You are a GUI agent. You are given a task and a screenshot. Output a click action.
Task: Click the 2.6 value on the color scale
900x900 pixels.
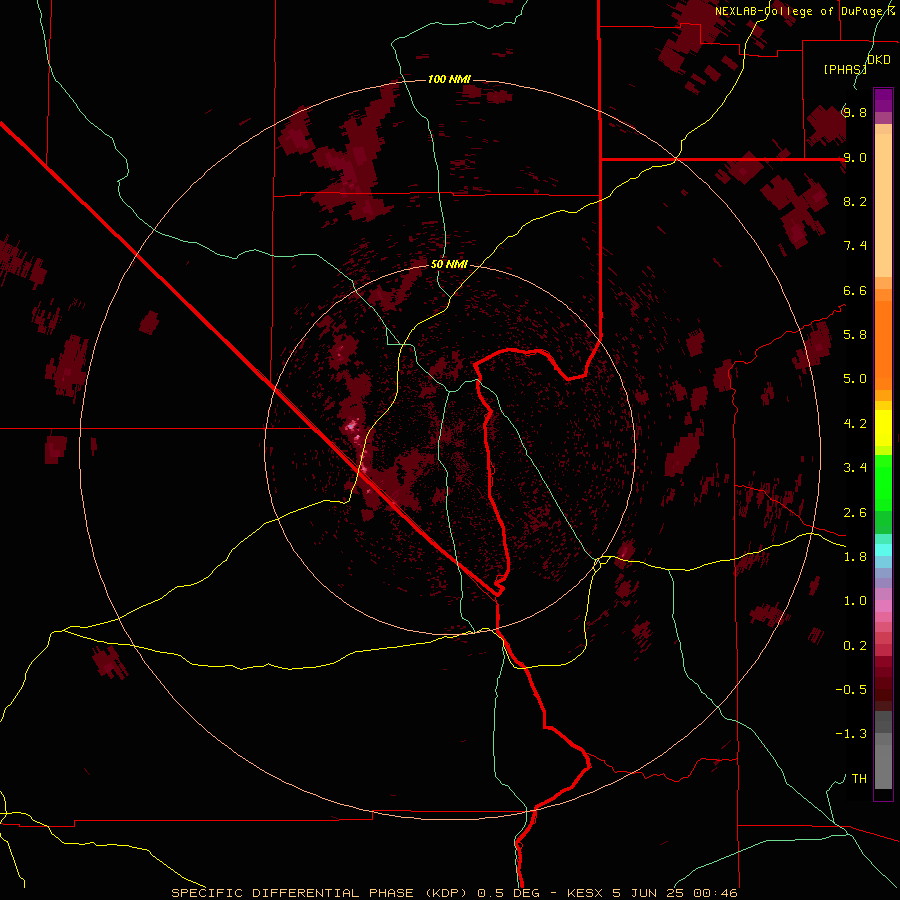[x=855, y=513]
